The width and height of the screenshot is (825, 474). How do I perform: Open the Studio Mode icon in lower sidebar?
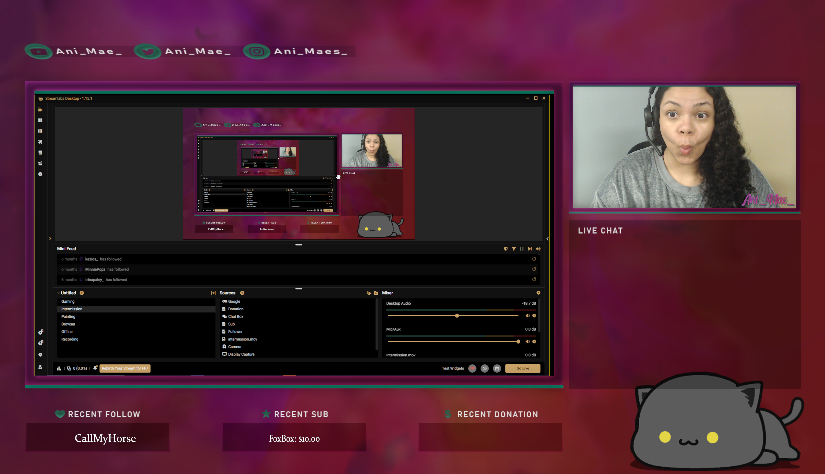[41, 332]
